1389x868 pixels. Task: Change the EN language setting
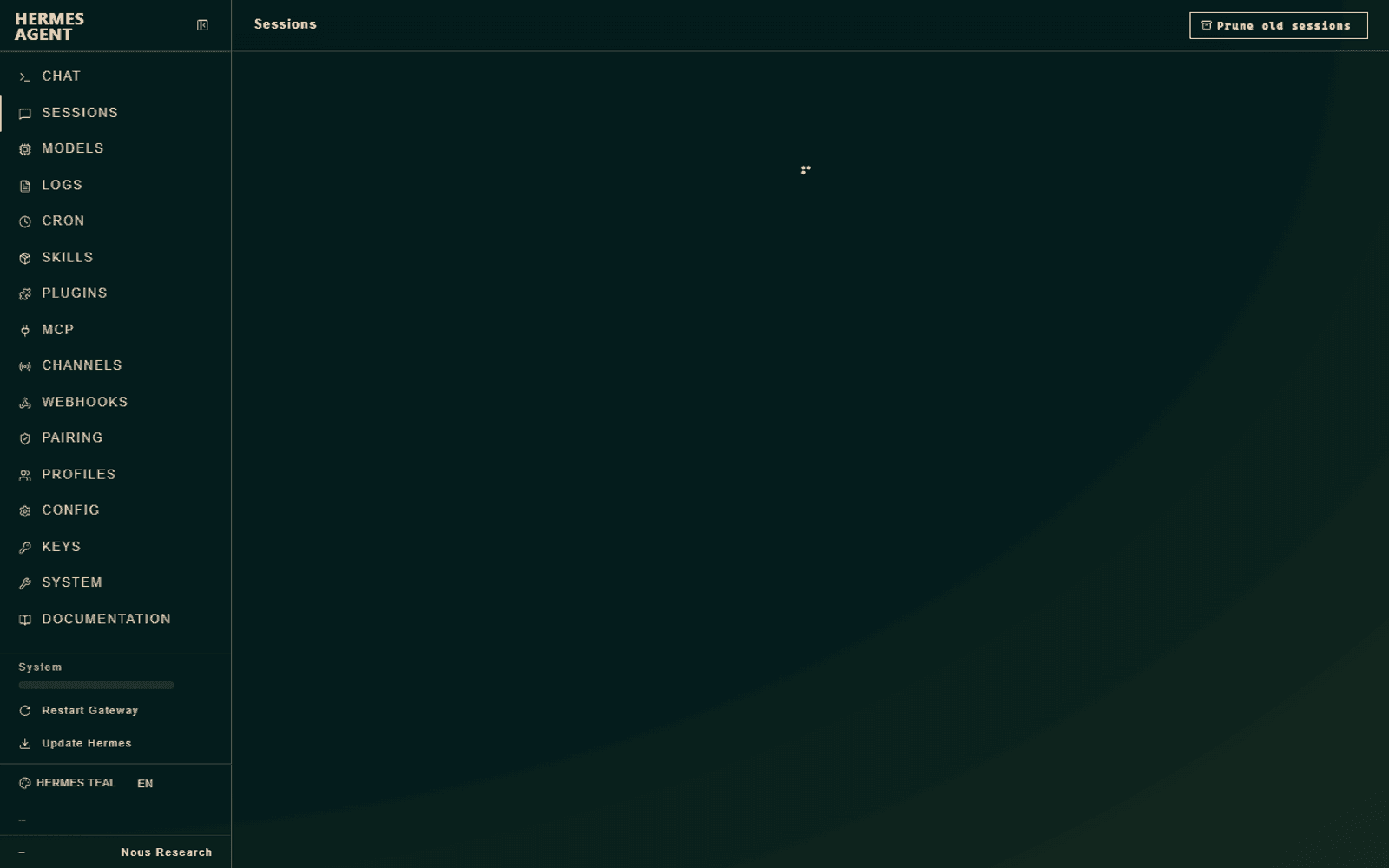(x=145, y=783)
